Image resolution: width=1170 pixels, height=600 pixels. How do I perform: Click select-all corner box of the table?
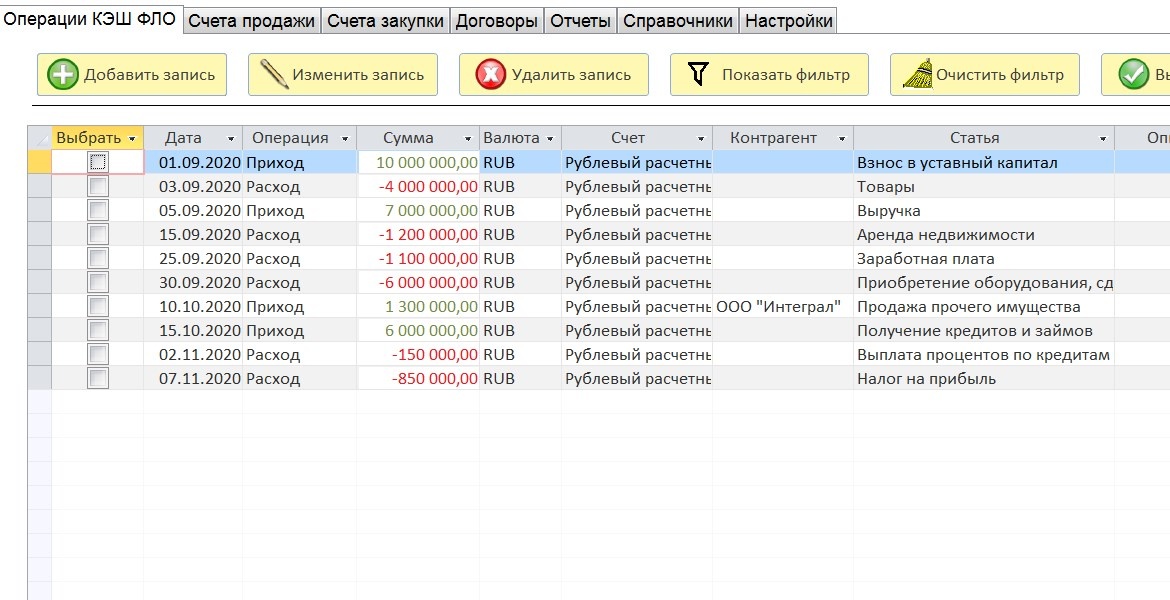(40, 138)
